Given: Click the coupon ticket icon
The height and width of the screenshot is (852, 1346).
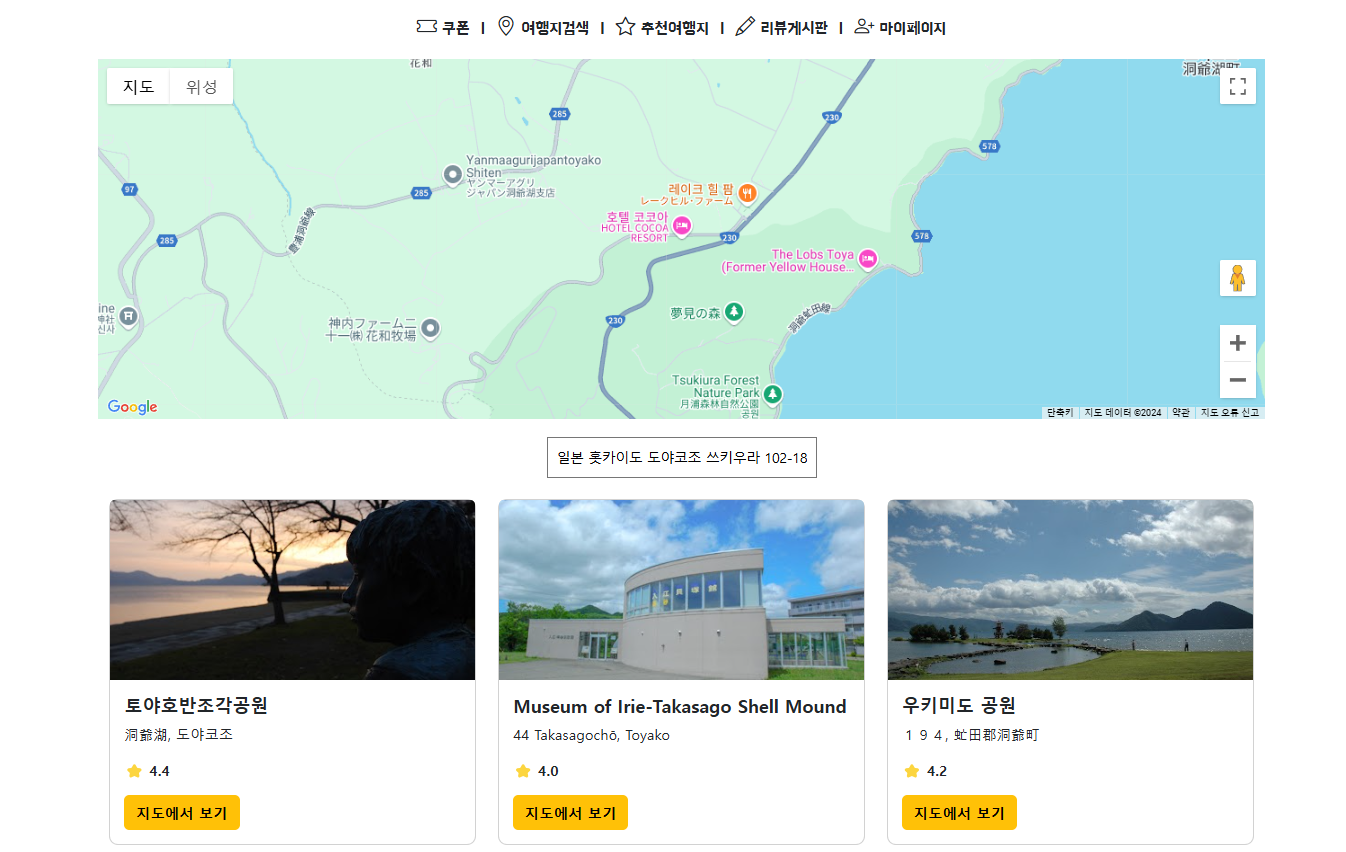Looking at the screenshot, I should 427,27.
